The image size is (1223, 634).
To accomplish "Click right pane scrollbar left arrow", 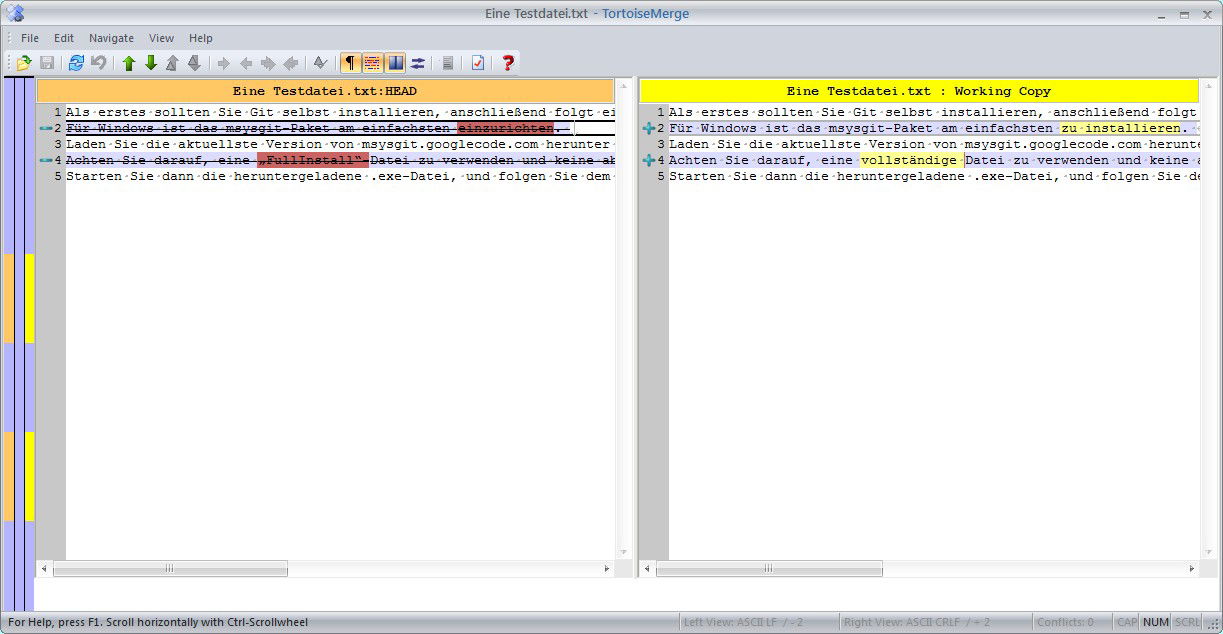I will 647,568.
